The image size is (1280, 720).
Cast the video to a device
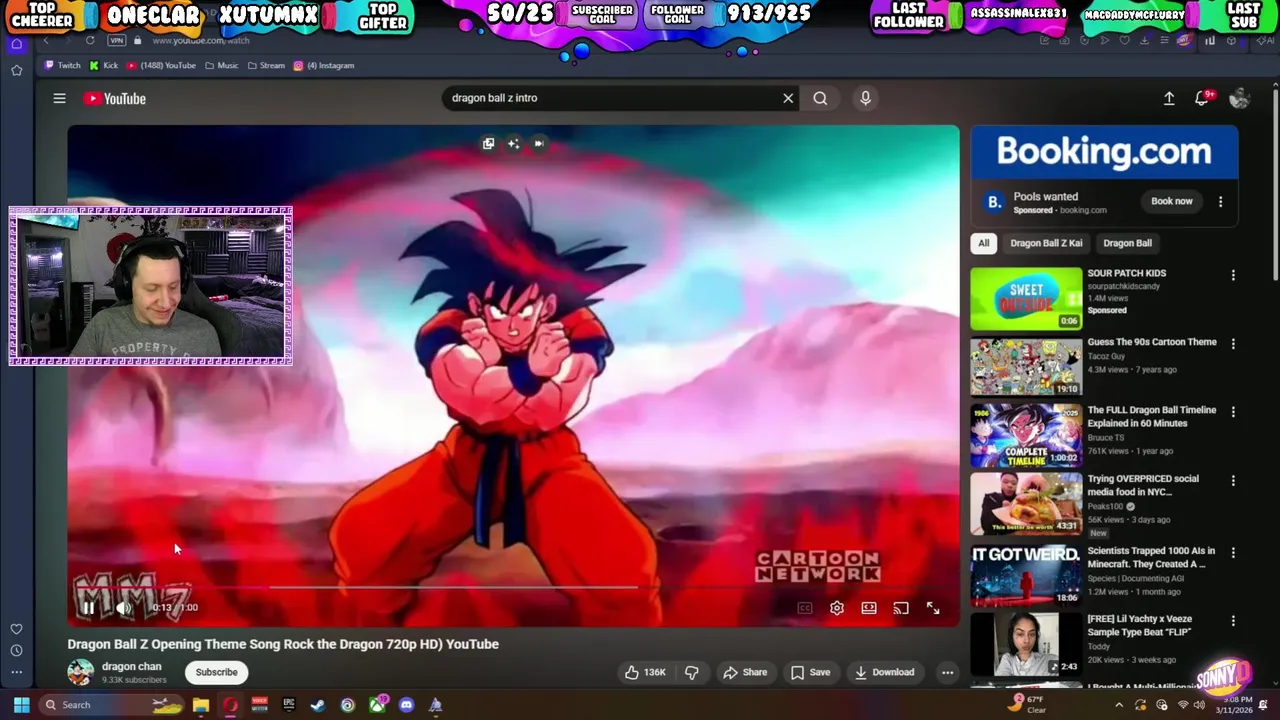tap(901, 608)
